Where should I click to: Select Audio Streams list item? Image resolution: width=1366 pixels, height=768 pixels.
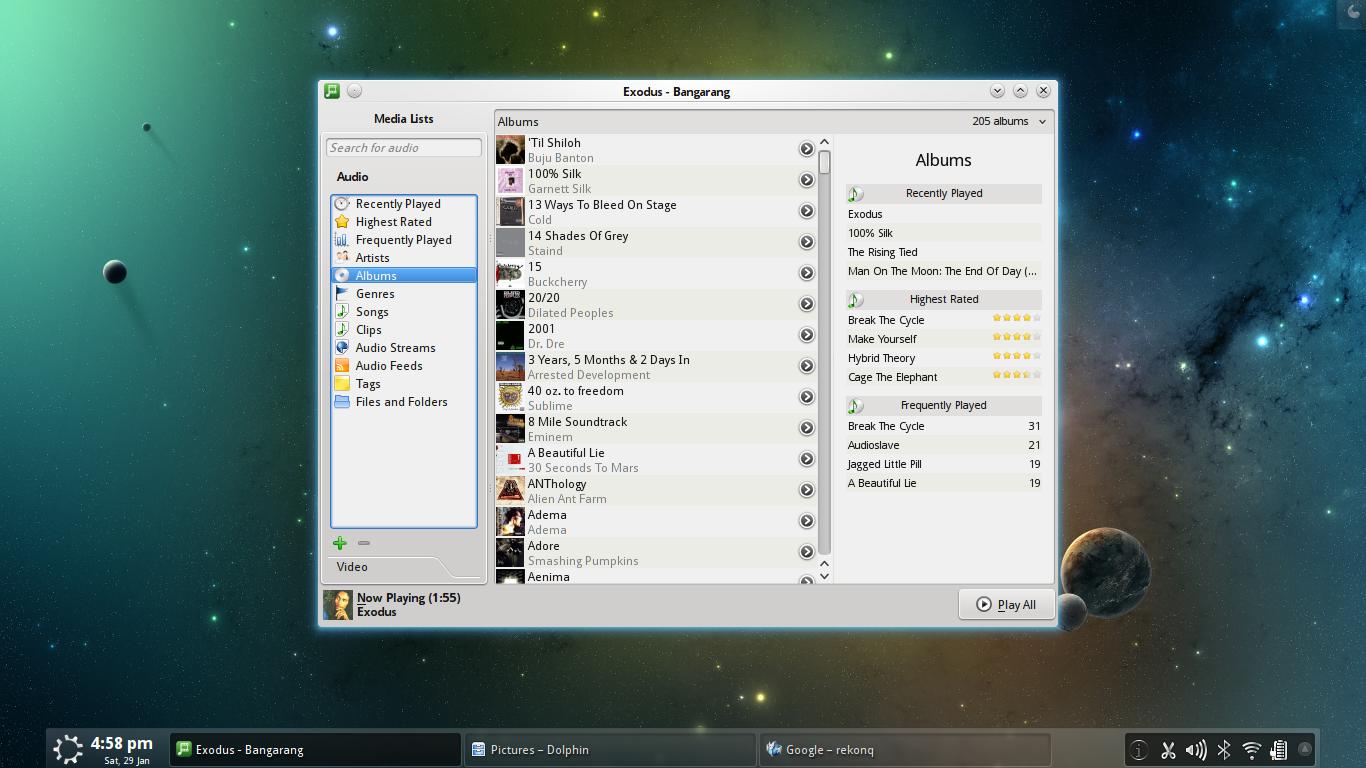[404, 348]
